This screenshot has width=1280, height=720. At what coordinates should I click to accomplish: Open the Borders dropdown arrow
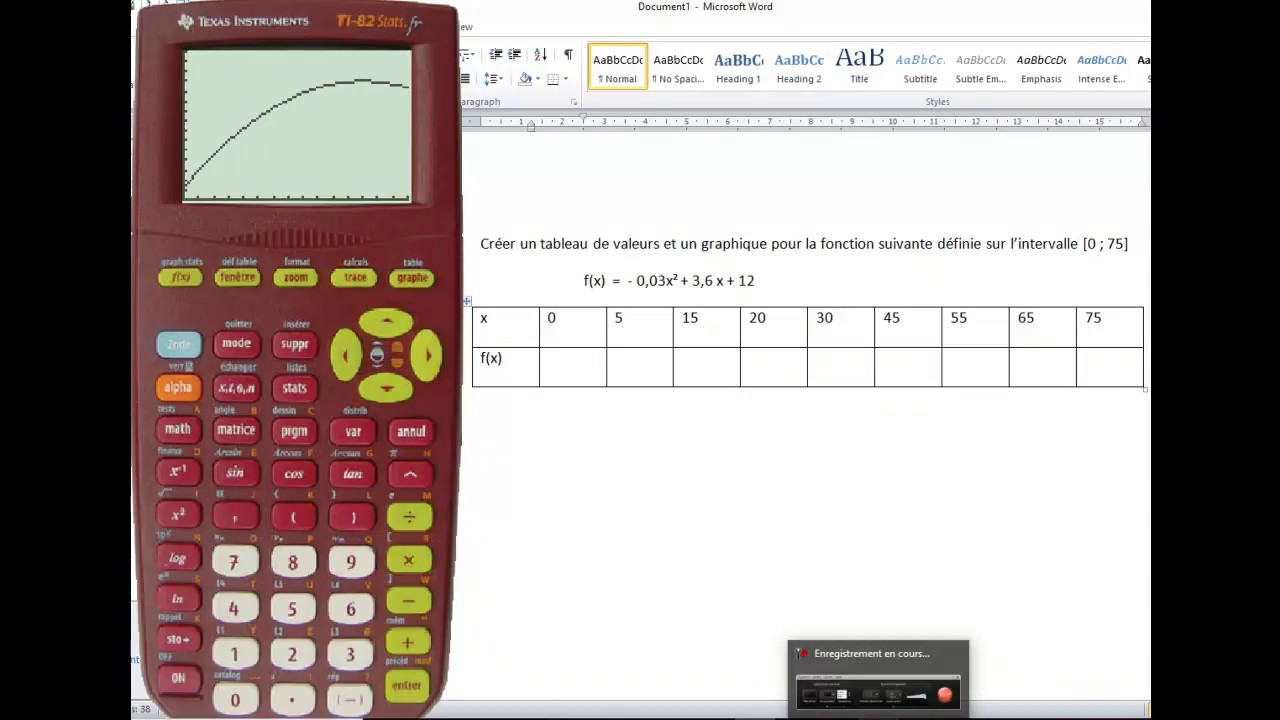(566, 79)
